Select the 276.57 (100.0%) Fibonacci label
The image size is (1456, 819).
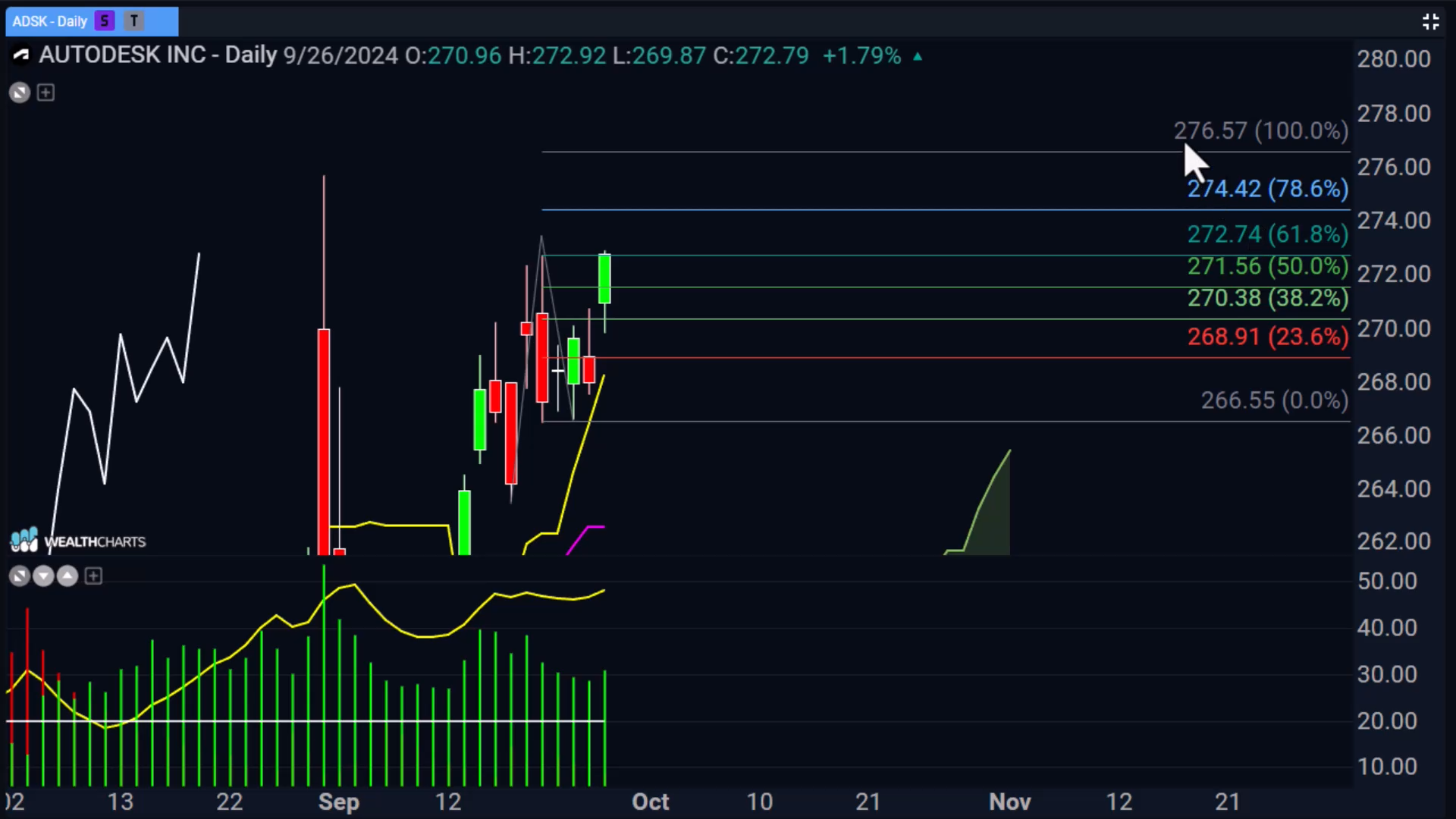point(1261,130)
